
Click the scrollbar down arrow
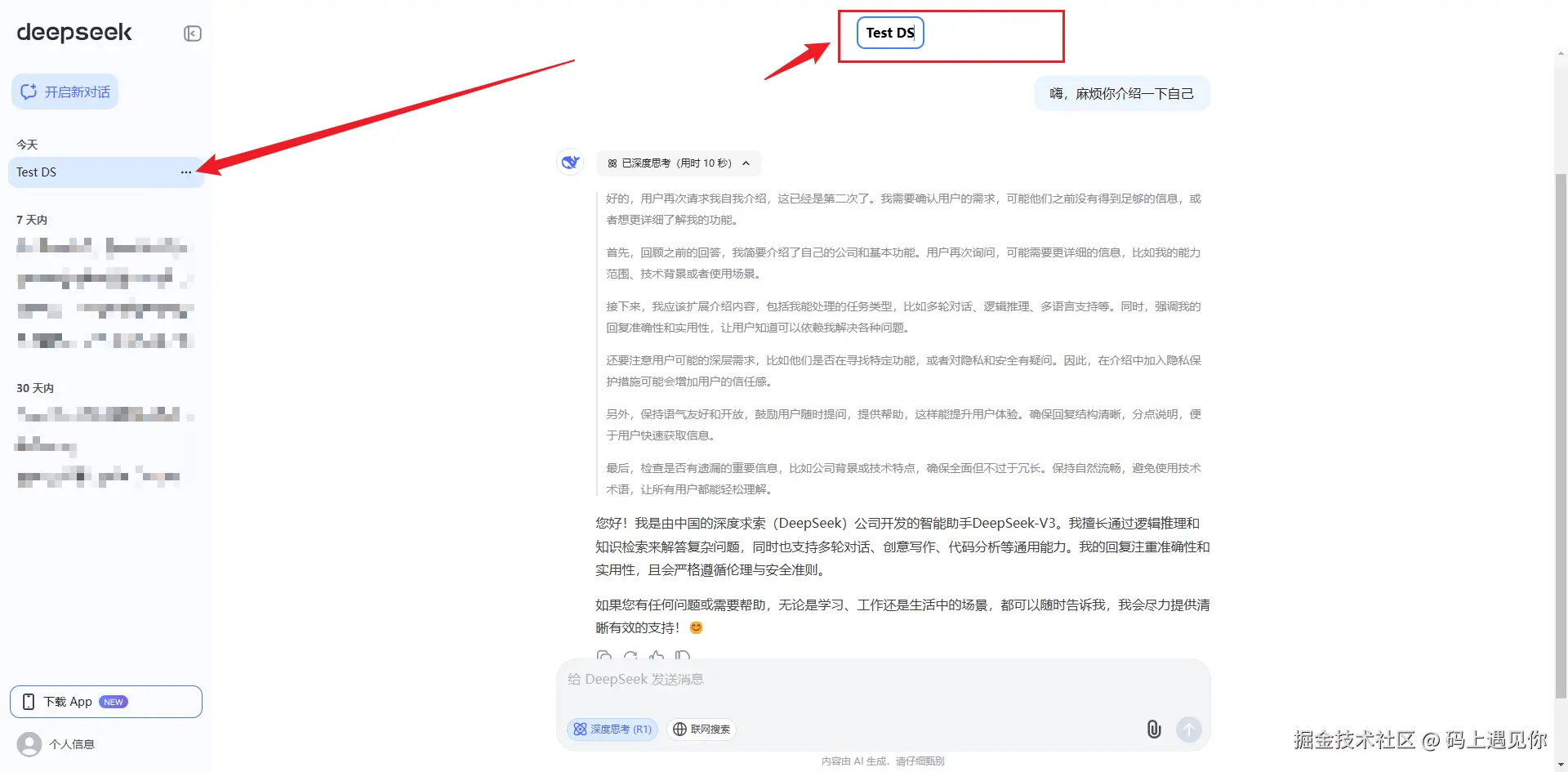click(x=1561, y=765)
